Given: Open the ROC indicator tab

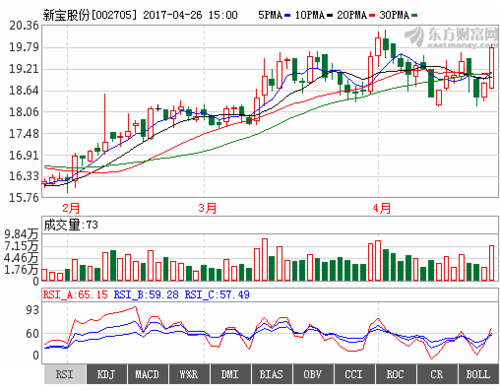Looking at the screenshot, I should (396, 374).
